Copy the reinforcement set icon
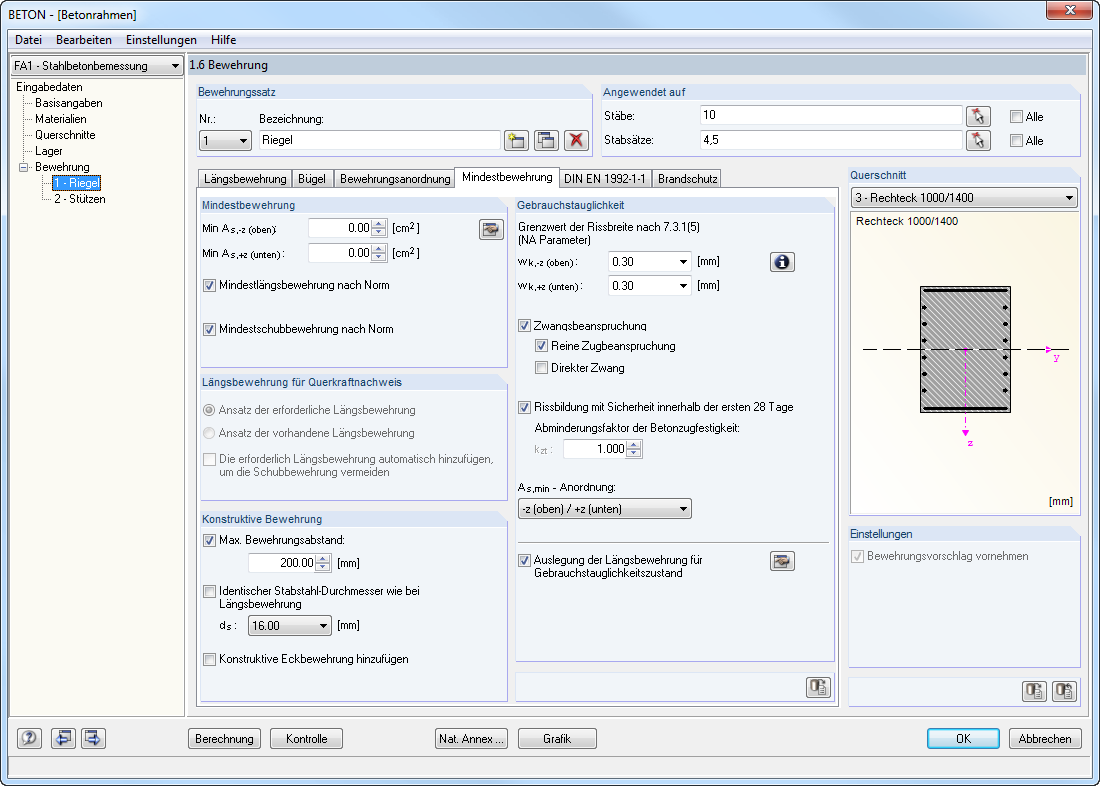Viewport: 1100px width, 786px height. (546, 140)
